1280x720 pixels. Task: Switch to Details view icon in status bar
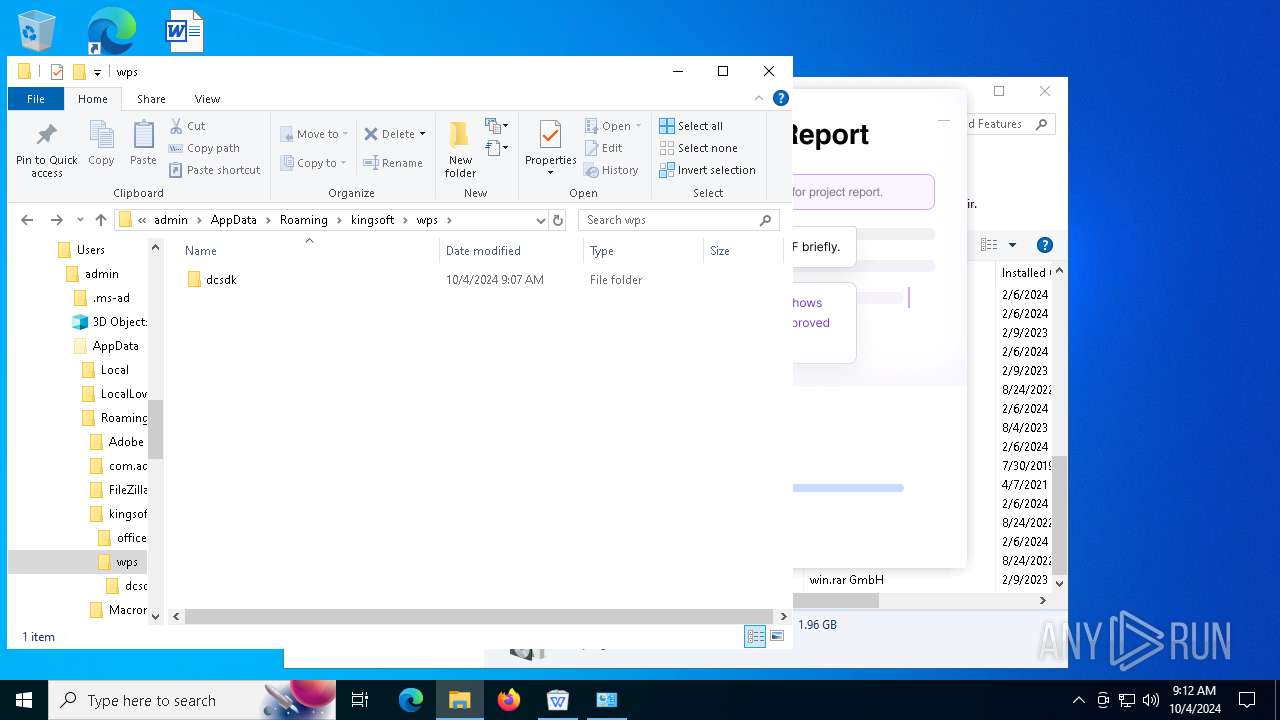(755, 636)
